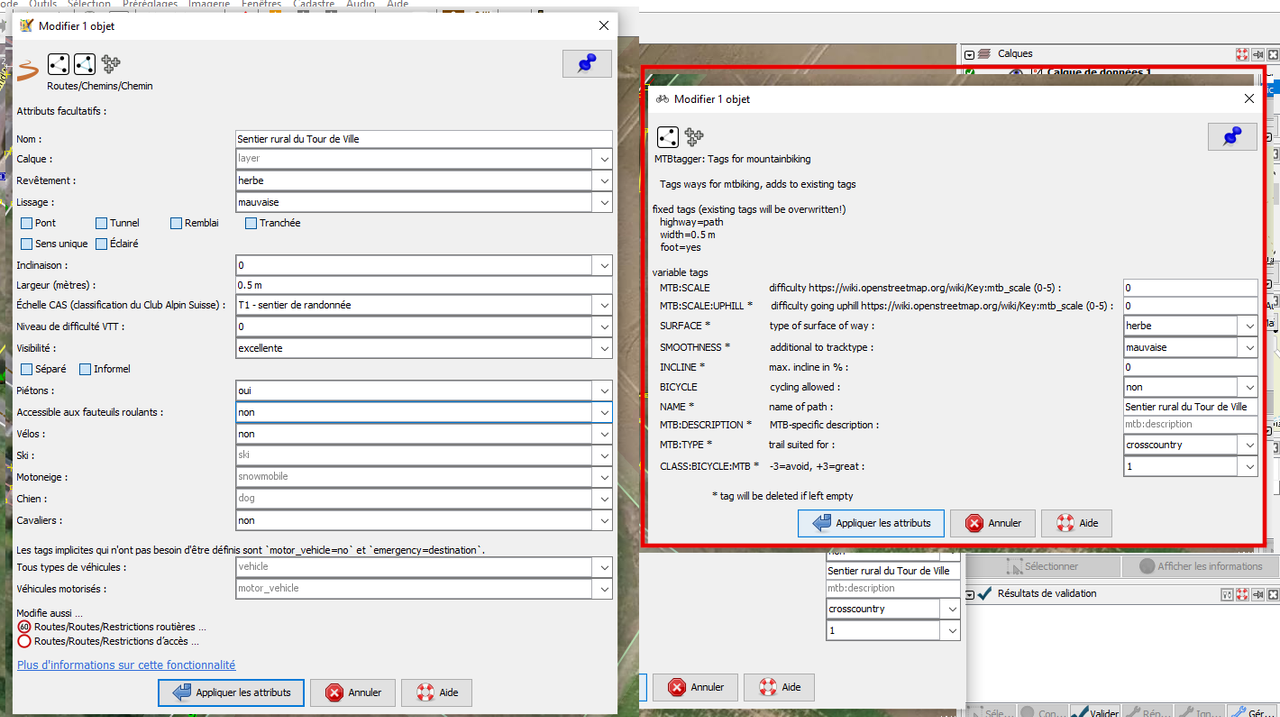Screen dimensions: 1280x717
Task: Collapse the Résultats de validation panel
Action: click(x=968, y=594)
